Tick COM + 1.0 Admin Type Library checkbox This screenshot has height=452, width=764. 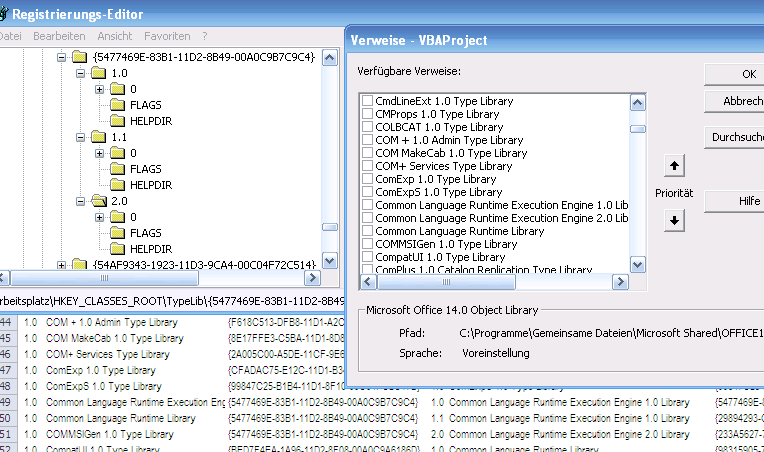click(367, 140)
